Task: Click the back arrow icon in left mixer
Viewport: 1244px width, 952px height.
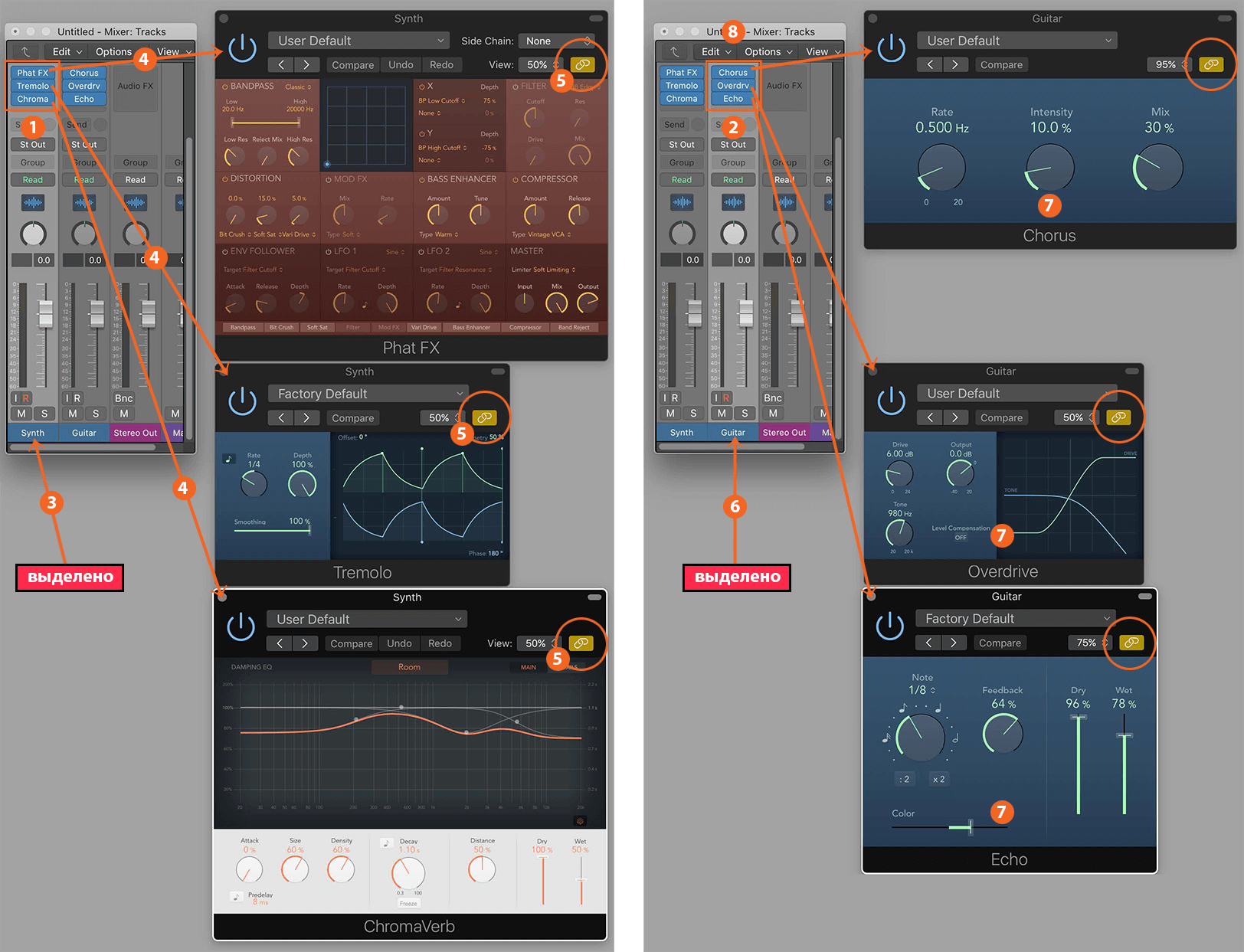Action: point(25,51)
